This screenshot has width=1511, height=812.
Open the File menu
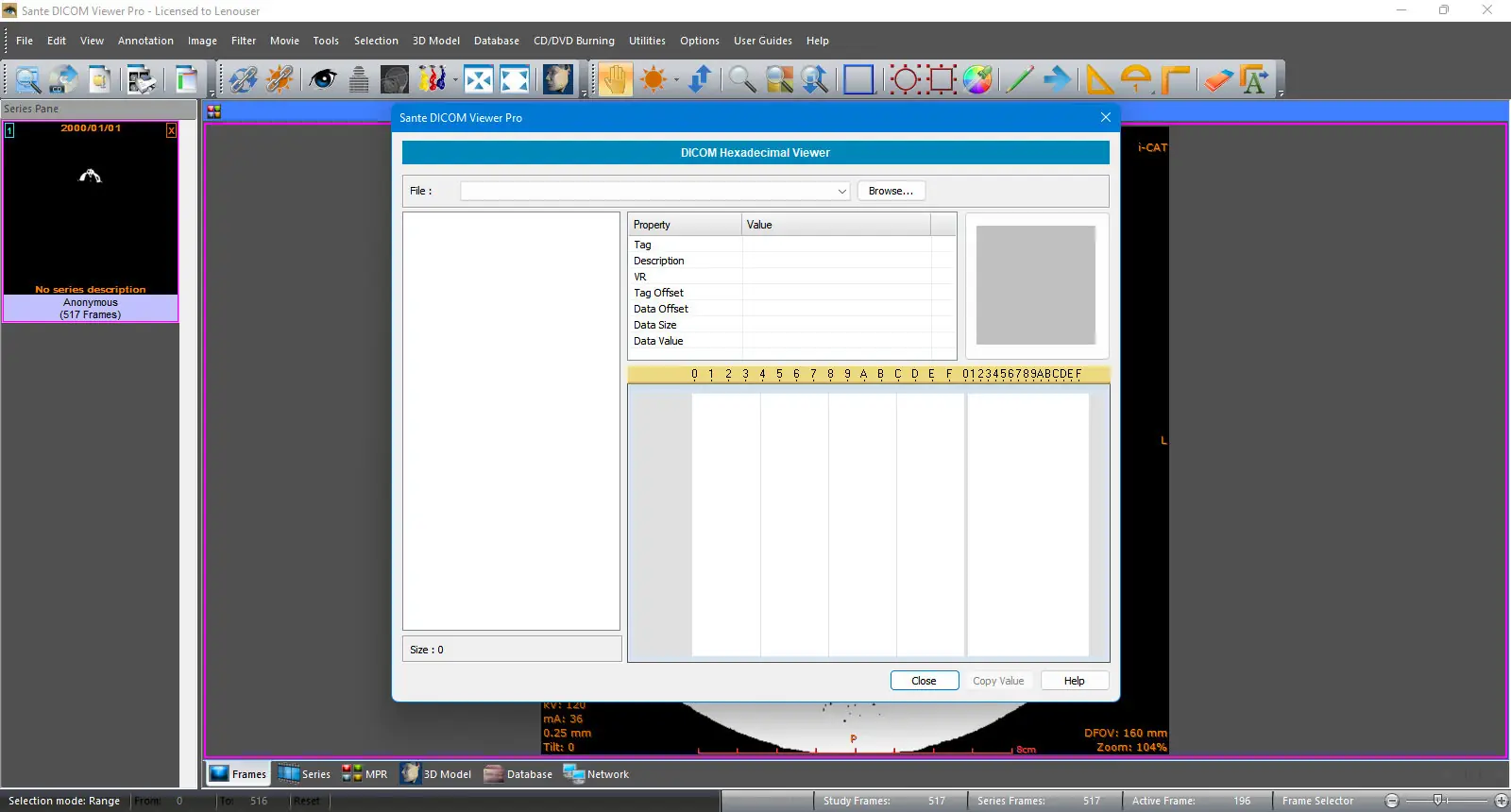[25, 41]
